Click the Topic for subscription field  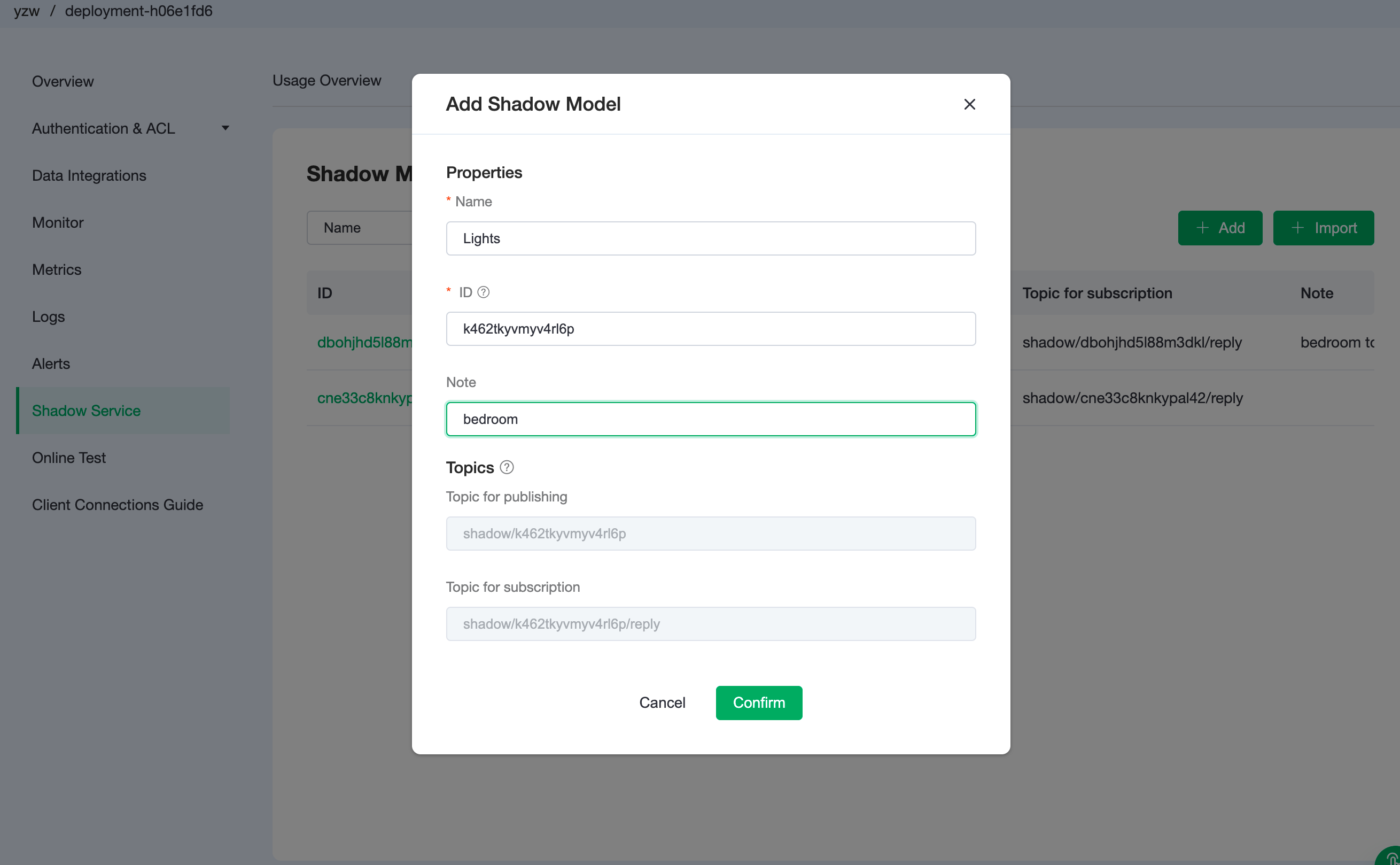pos(711,624)
